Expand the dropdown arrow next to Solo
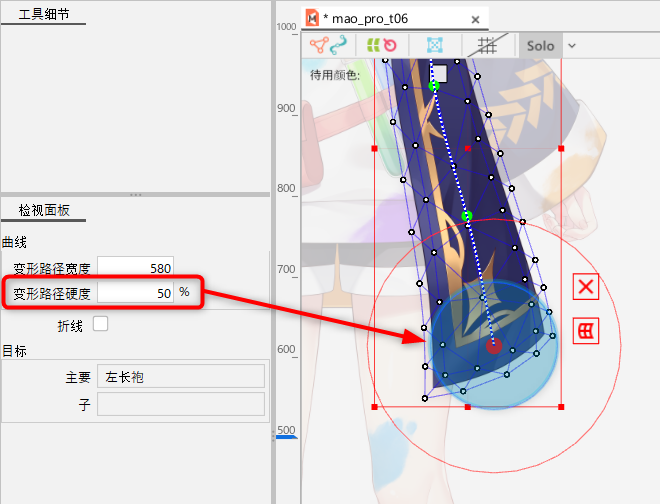This screenshot has width=660, height=504. pos(572,45)
